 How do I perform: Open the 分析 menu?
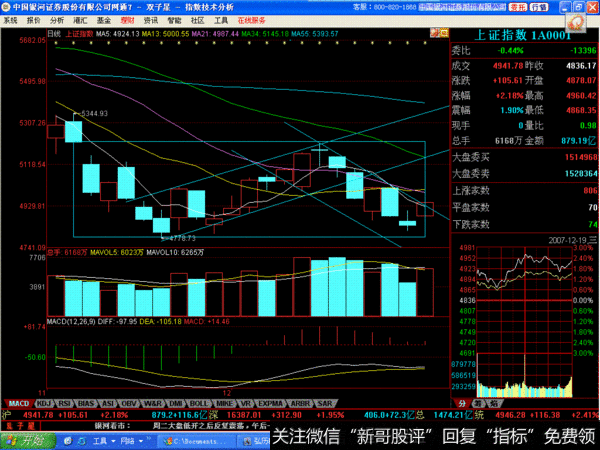pyautogui.click(x=57, y=20)
